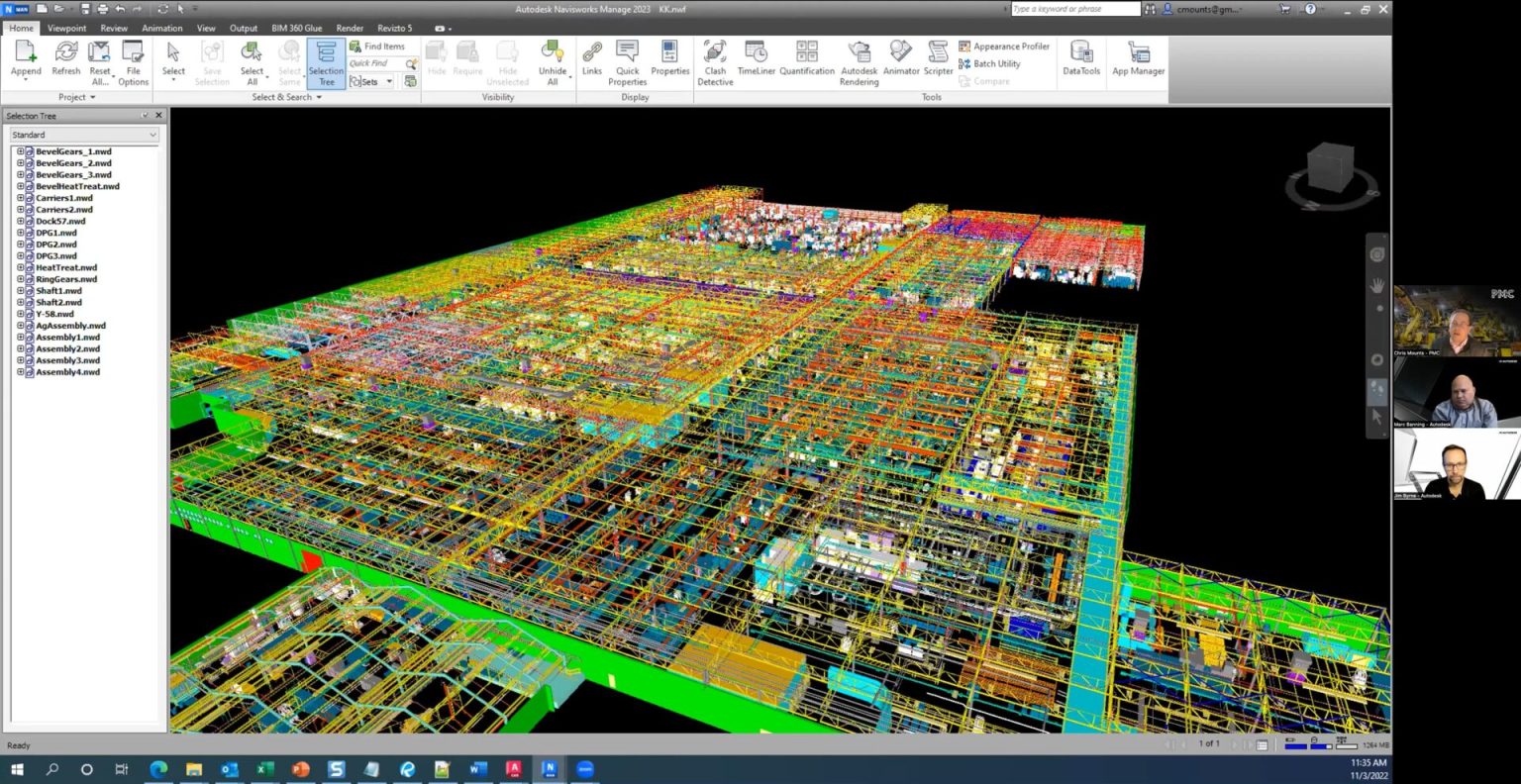The height and width of the screenshot is (784, 1521).
Task: Open DataTools from the ribbon
Action: [x=1081, y=59]
